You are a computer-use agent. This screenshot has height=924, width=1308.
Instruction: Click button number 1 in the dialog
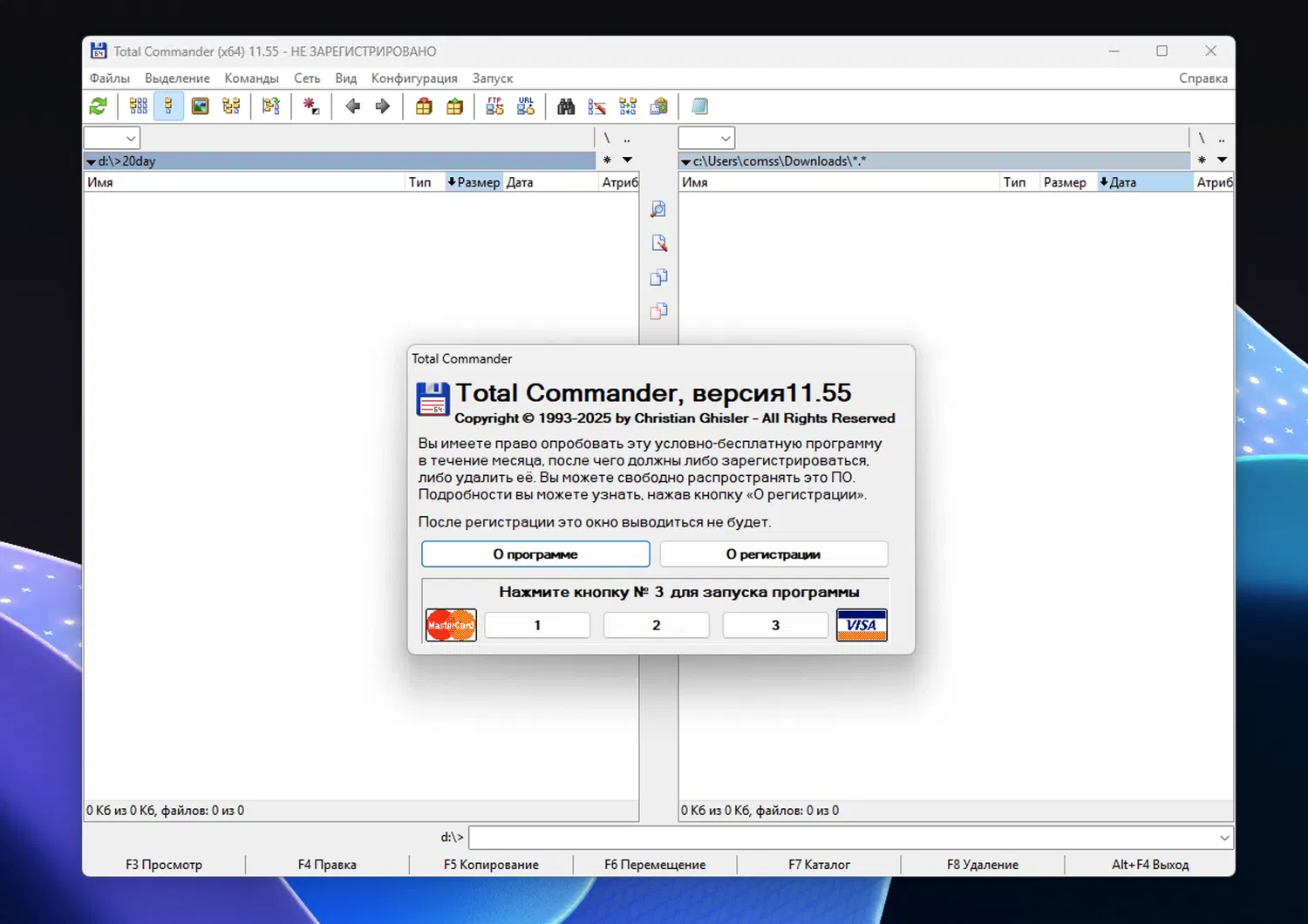tap(537, 625)
